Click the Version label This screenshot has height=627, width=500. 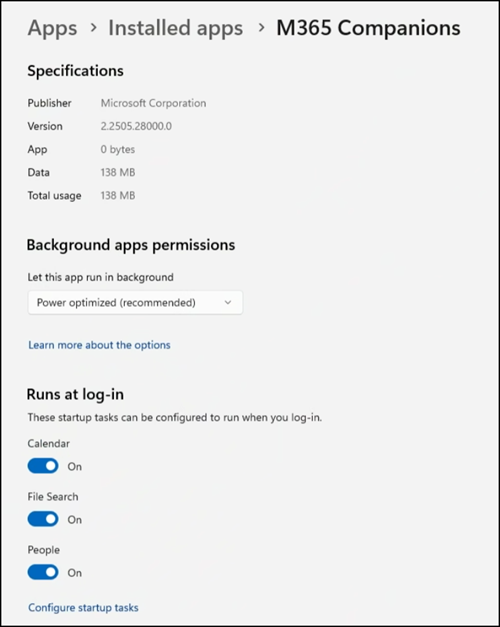click(x=45, y=126)
